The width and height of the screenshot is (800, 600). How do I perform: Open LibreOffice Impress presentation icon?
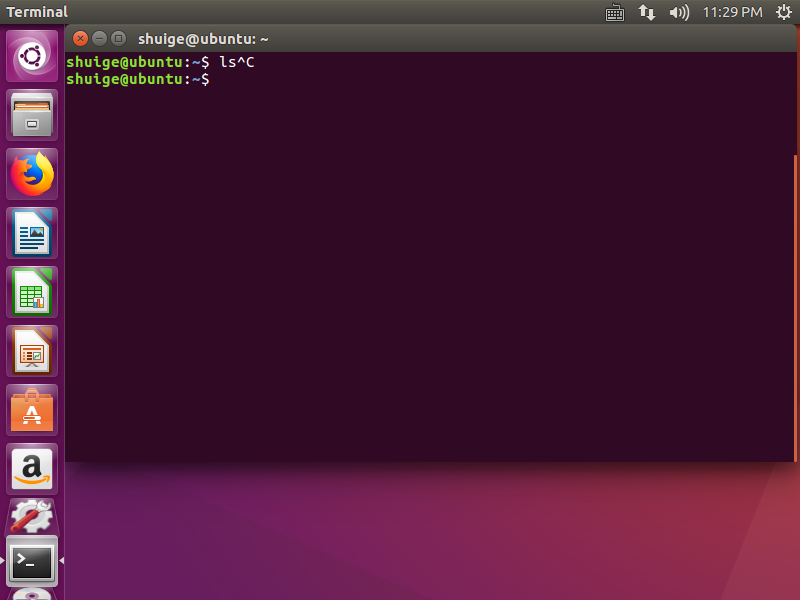[x=32, y=351]
